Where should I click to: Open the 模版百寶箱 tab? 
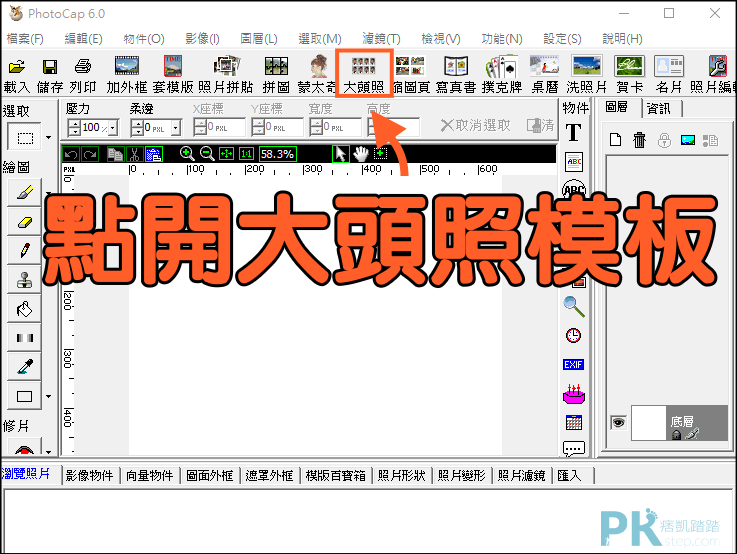(x=336, y=476)
